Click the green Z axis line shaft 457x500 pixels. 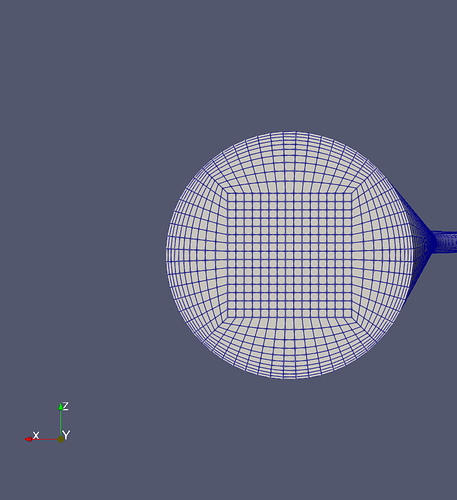coord(60,423)
